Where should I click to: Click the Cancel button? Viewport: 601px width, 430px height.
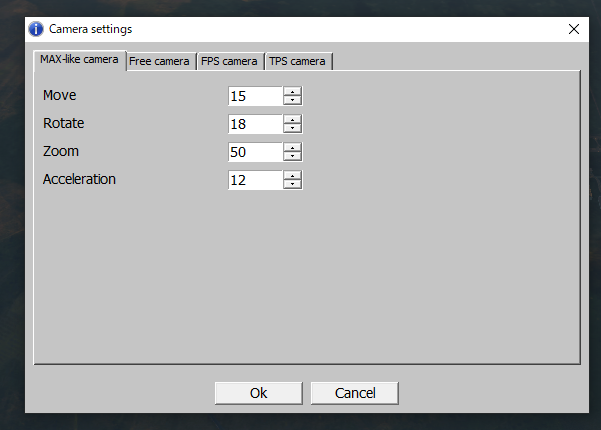(355, 393)
